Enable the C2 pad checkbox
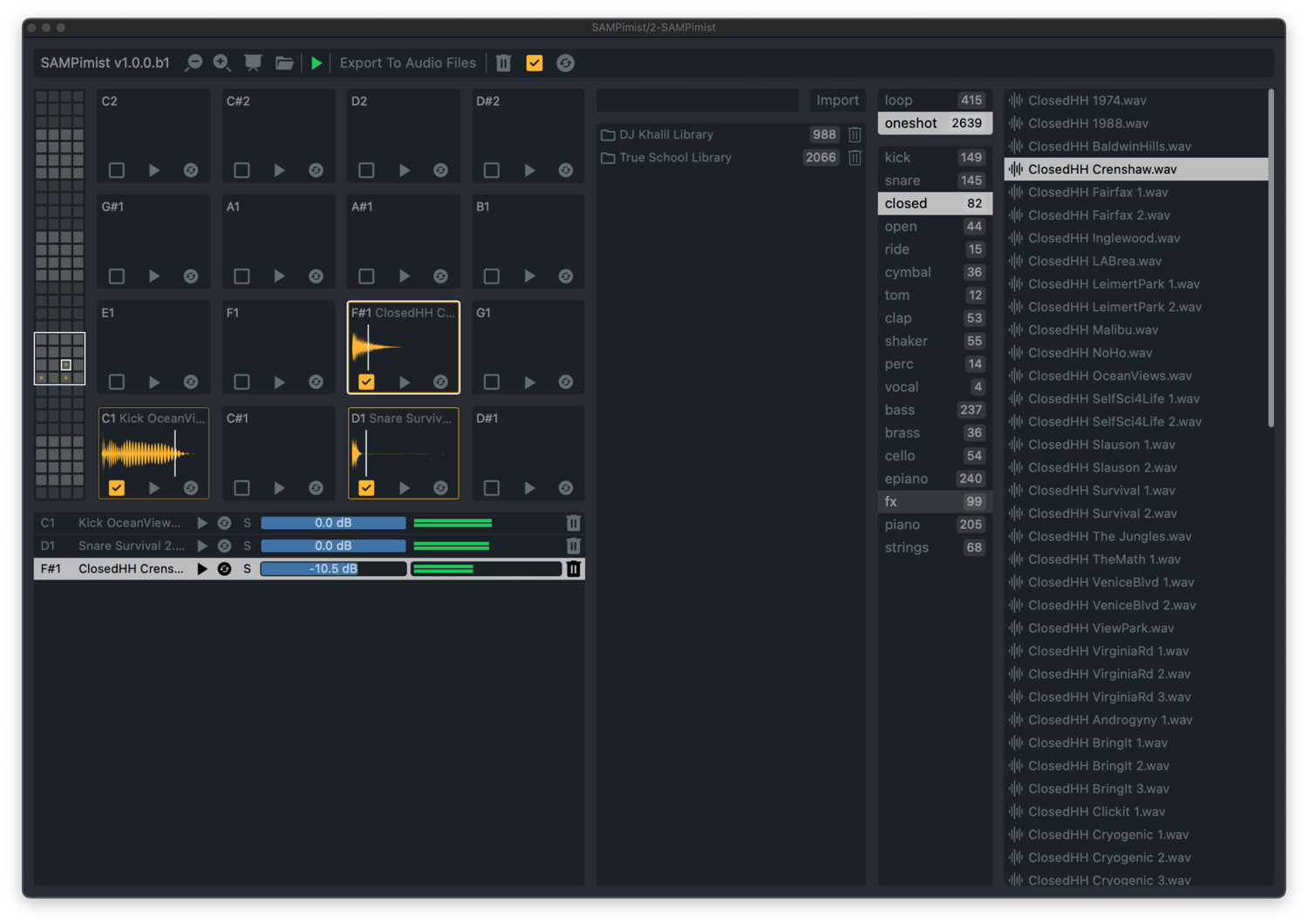Screen dimensions: 1308x924 coord(117,170)
